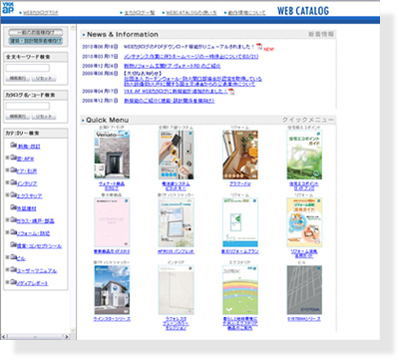Open the PDF icon on 2009年04月 news
Viewport: 400px width, 360px height.
(231, 91)
